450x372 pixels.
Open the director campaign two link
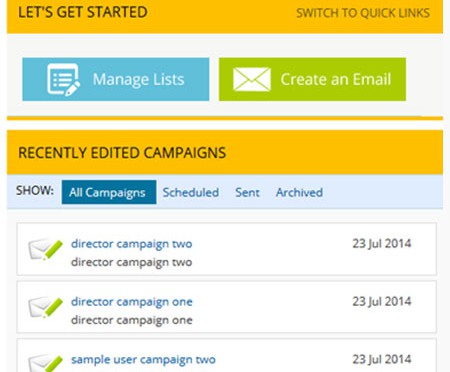pyautogui.click(x=131, y=244)
